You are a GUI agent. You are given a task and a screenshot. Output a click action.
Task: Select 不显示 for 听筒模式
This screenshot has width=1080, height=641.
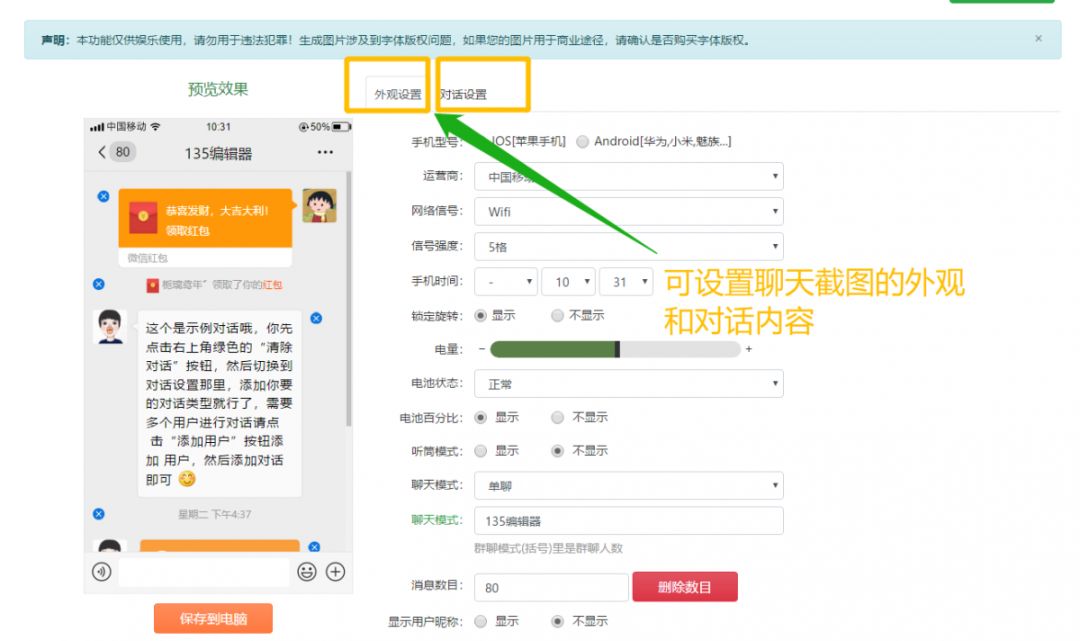tap(557, 451)
